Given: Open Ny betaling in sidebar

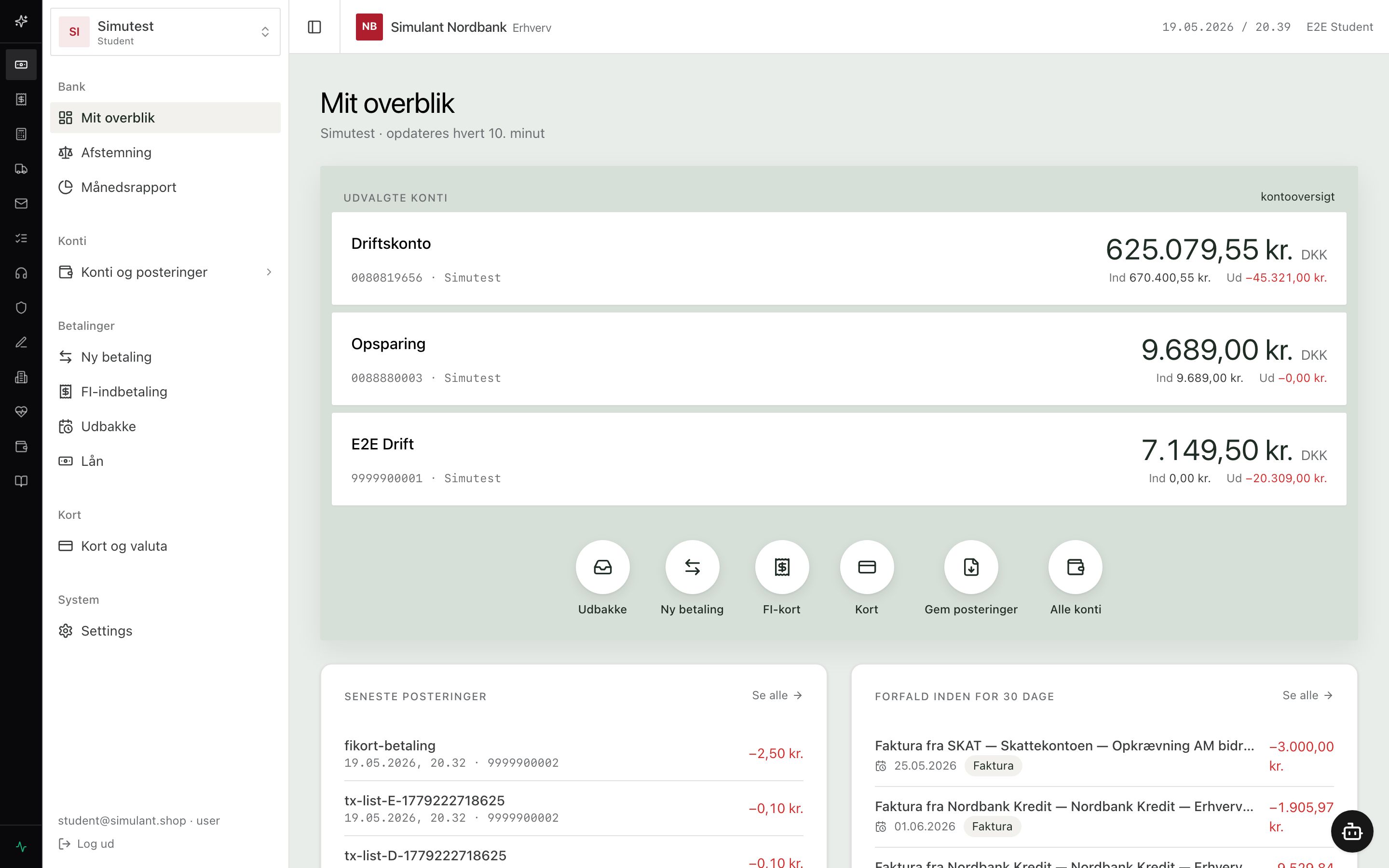Looking at the screenshot, I should click(x=165, y=357).
